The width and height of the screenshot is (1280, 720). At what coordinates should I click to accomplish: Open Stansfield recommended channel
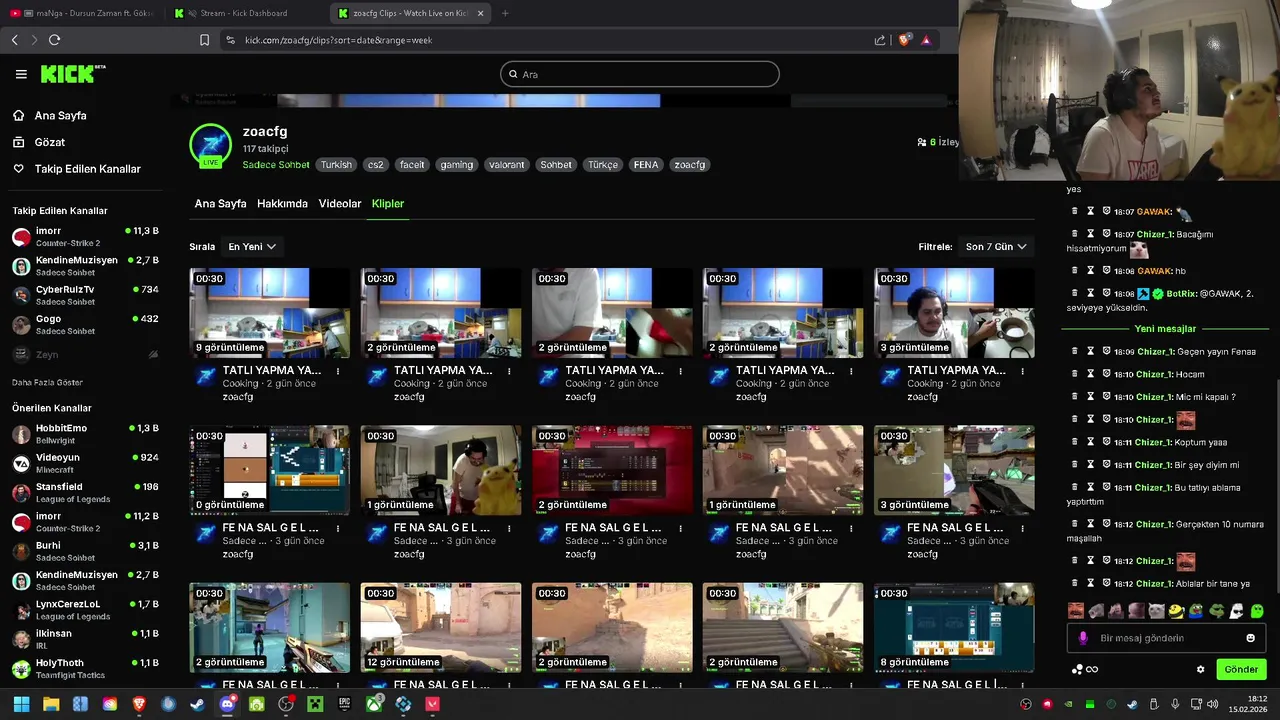[x=85, y=492]
